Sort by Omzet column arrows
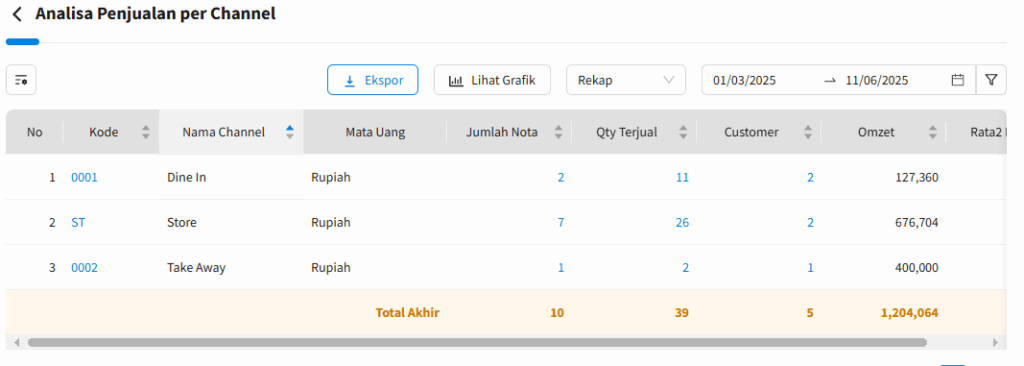The width and height of the screenshot is (1024, 366). coord(933,132)
